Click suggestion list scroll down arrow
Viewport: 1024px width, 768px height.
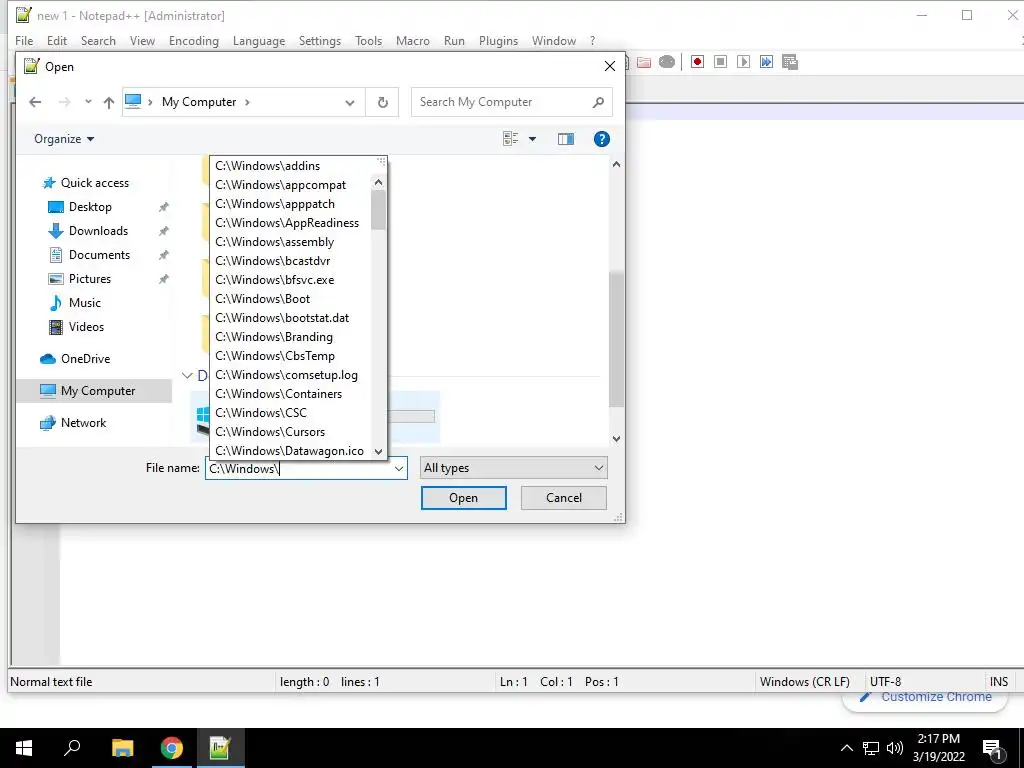[378, 451]
